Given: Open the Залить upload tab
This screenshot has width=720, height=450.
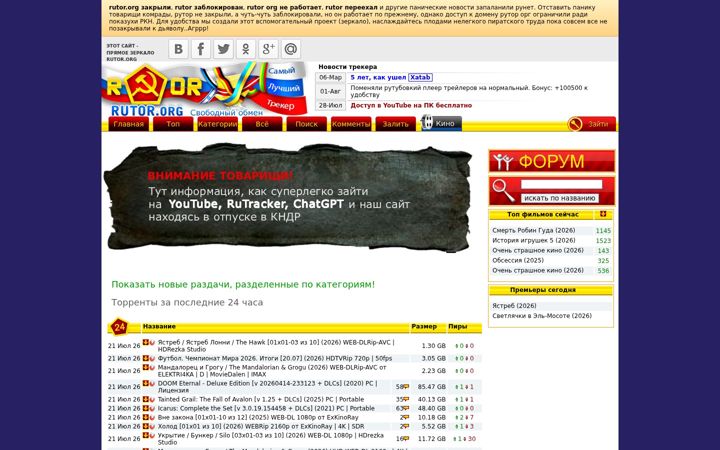Looking at the screenshot, I should pyautogui.click(x=396, y=124).
